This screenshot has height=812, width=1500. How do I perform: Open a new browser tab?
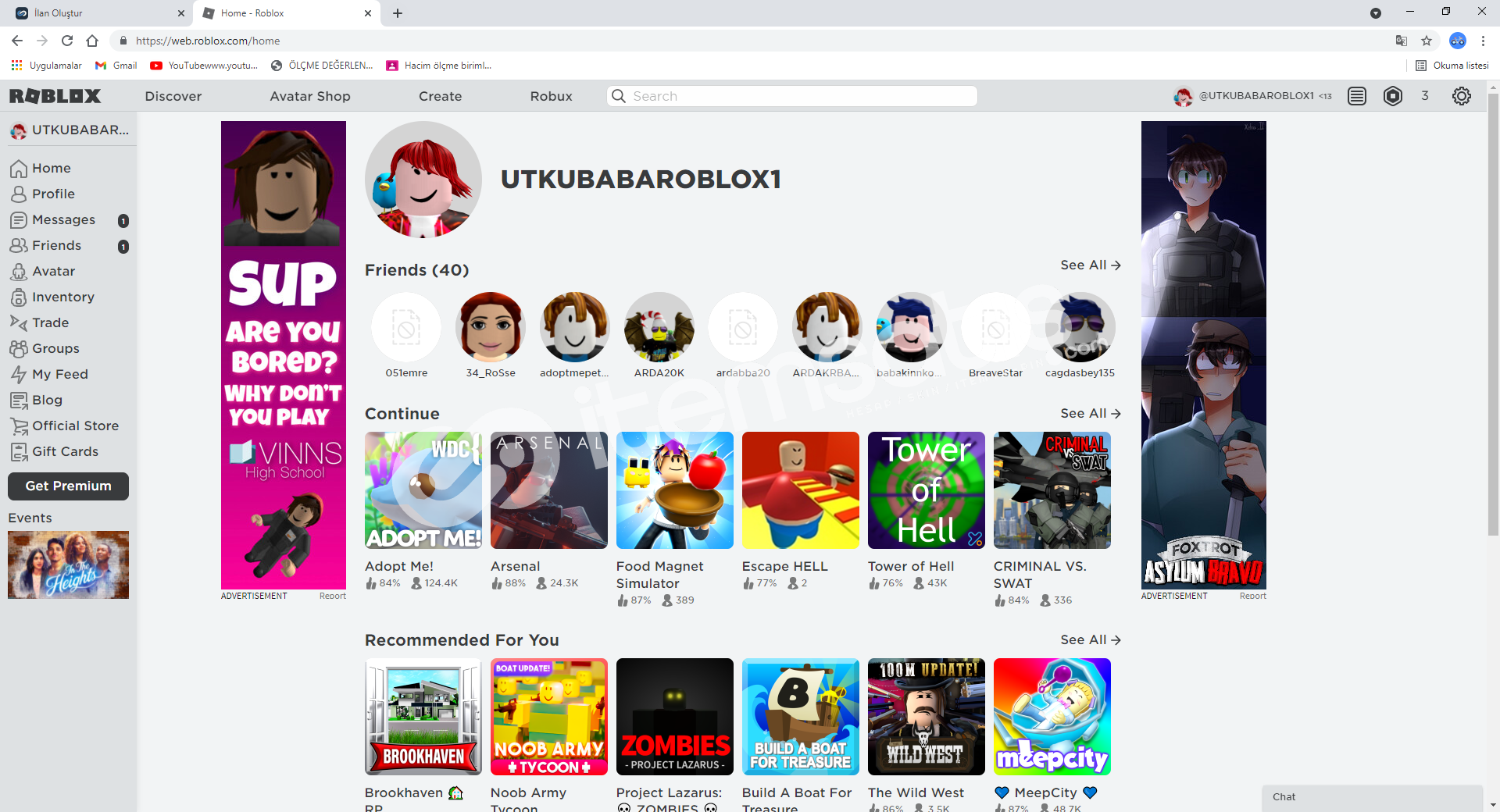coord(398,13)
